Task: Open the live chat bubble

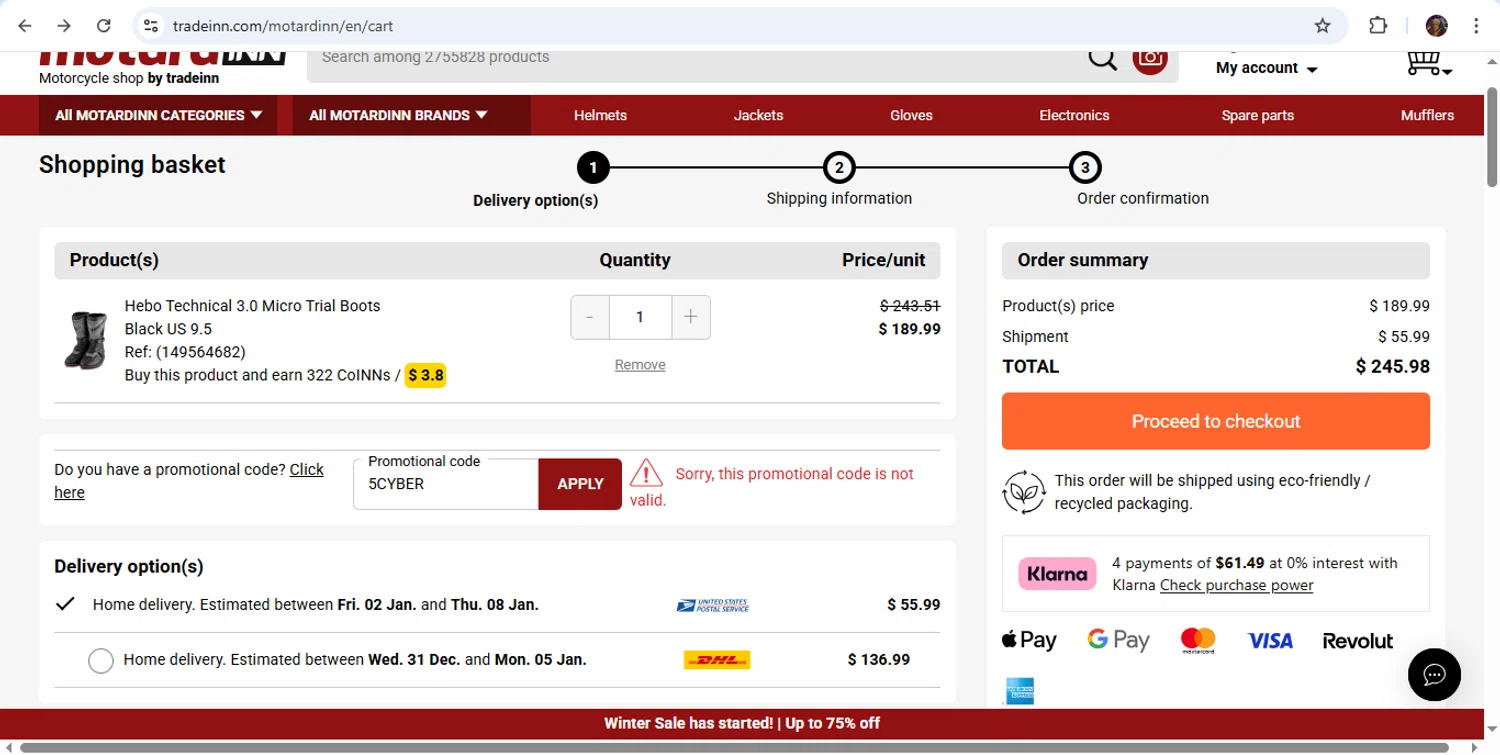Action: 1434,674
